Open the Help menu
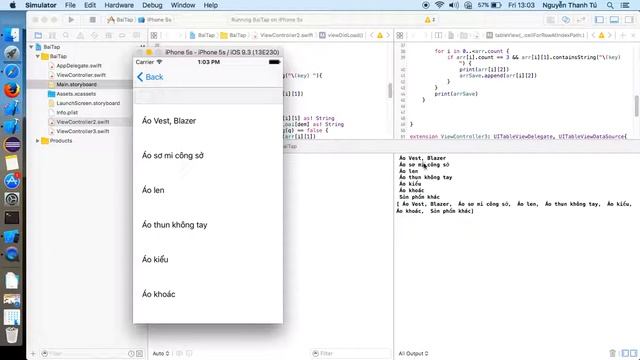This screenshot has width=640, height=360. coord(211,5)
